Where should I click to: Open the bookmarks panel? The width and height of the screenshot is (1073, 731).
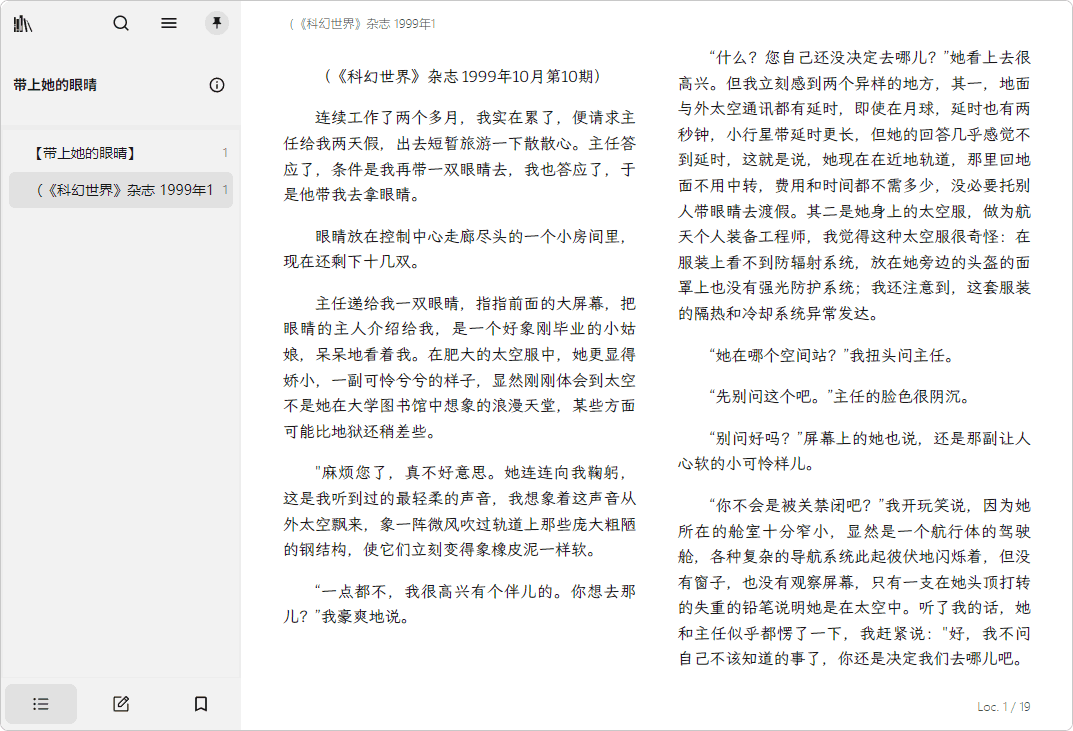click(x=200, y=704)
